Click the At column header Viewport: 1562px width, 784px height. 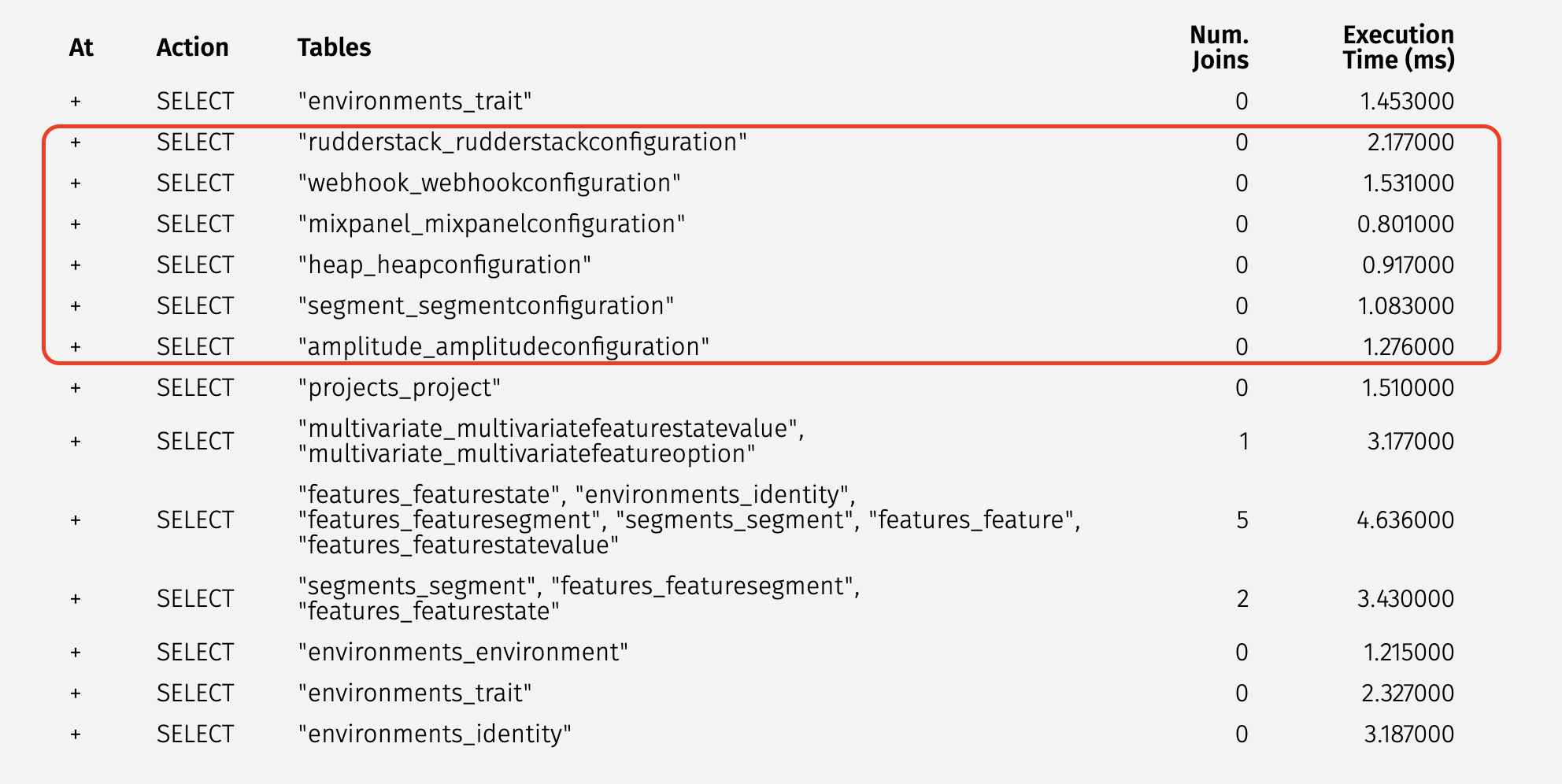pos(81,47)
